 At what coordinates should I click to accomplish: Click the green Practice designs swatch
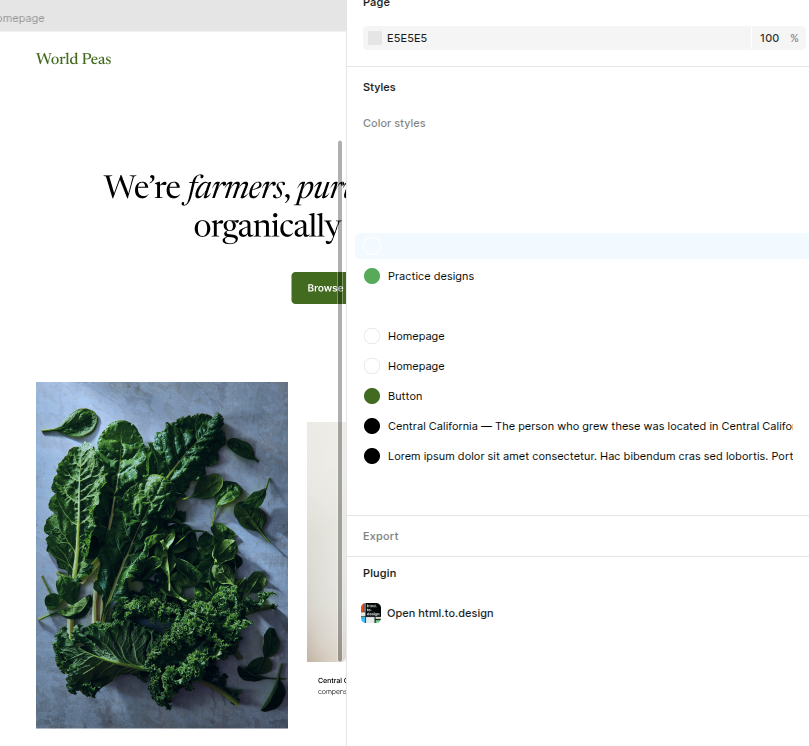click(372, 276)
